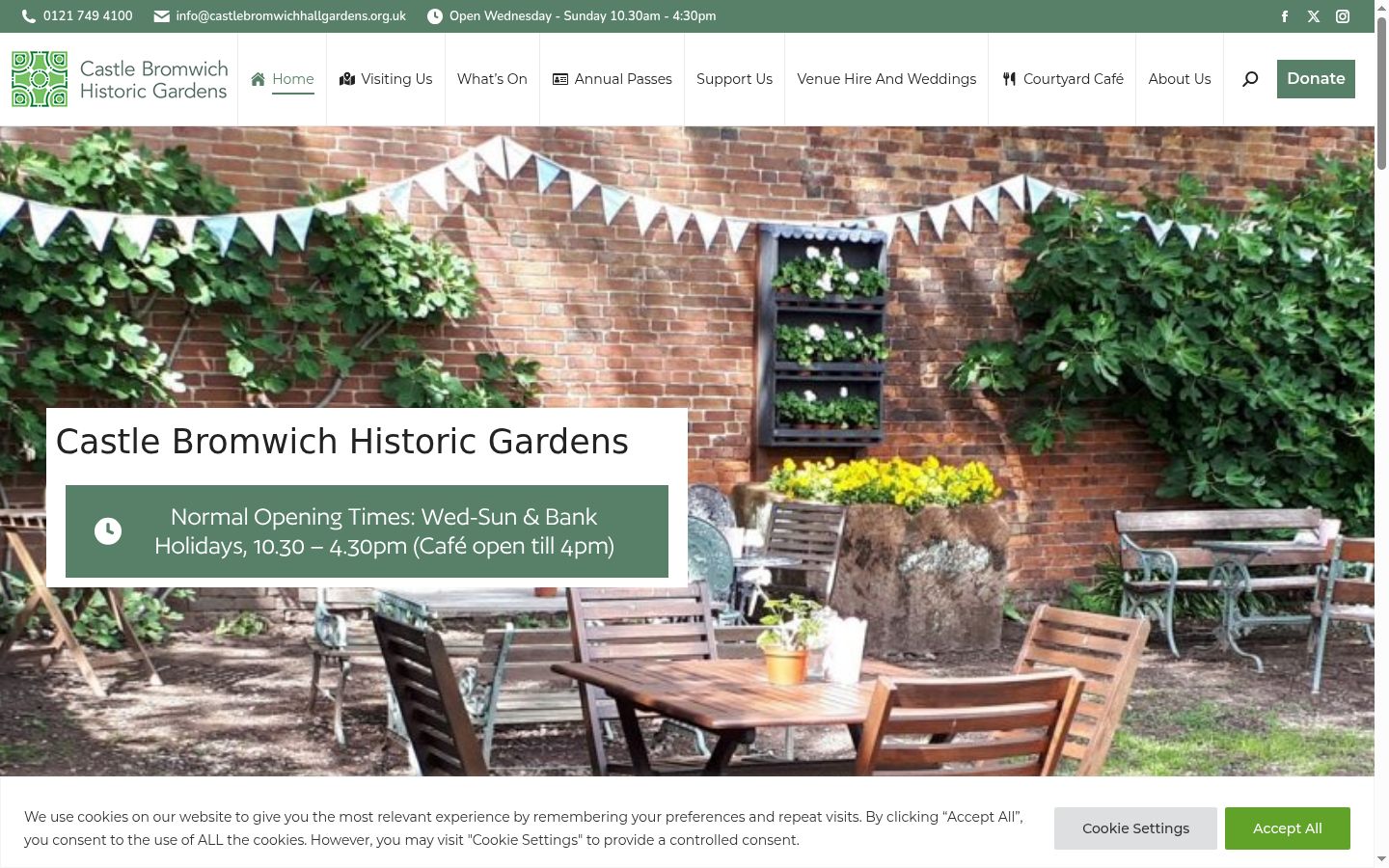Image resolution: width=1389 pixels, height=868 pixels.
Task: Click the cookie consent message text
Action: 524,828
